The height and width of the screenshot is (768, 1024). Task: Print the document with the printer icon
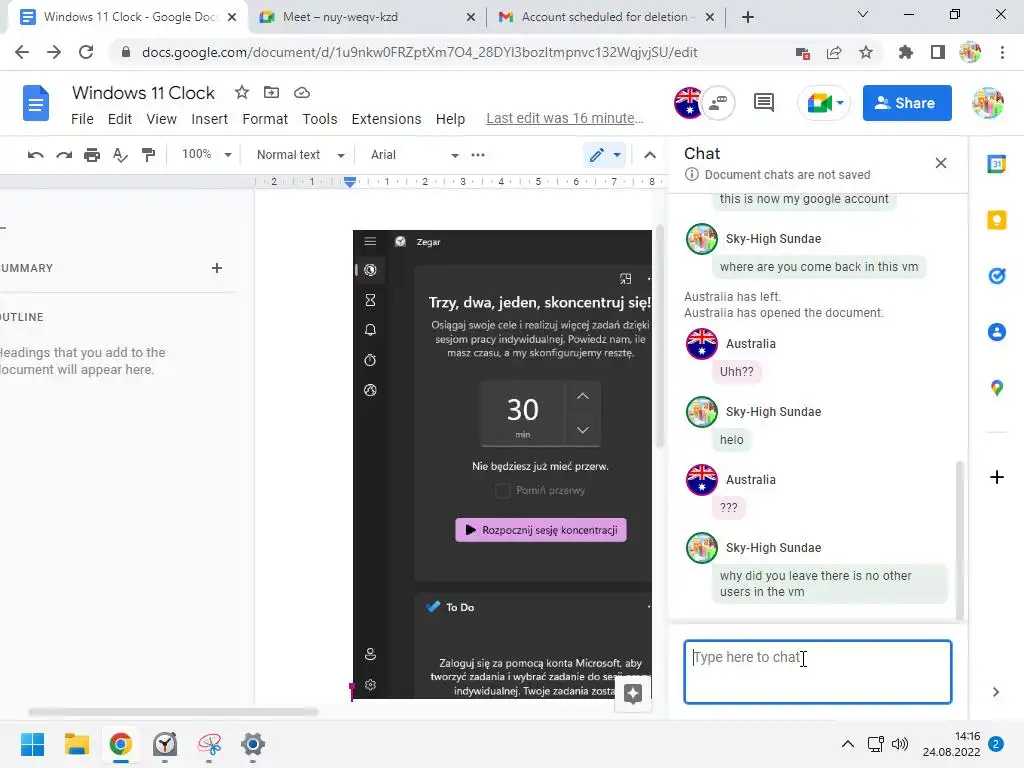[x=92, y=155]
